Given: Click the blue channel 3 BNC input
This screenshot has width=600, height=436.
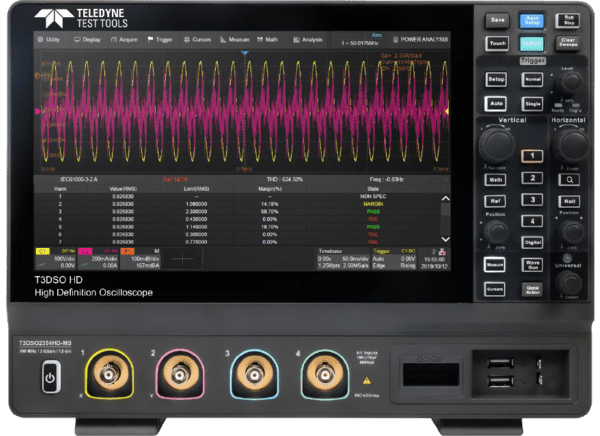Looking at the screenshot, I should coord(254,374).
